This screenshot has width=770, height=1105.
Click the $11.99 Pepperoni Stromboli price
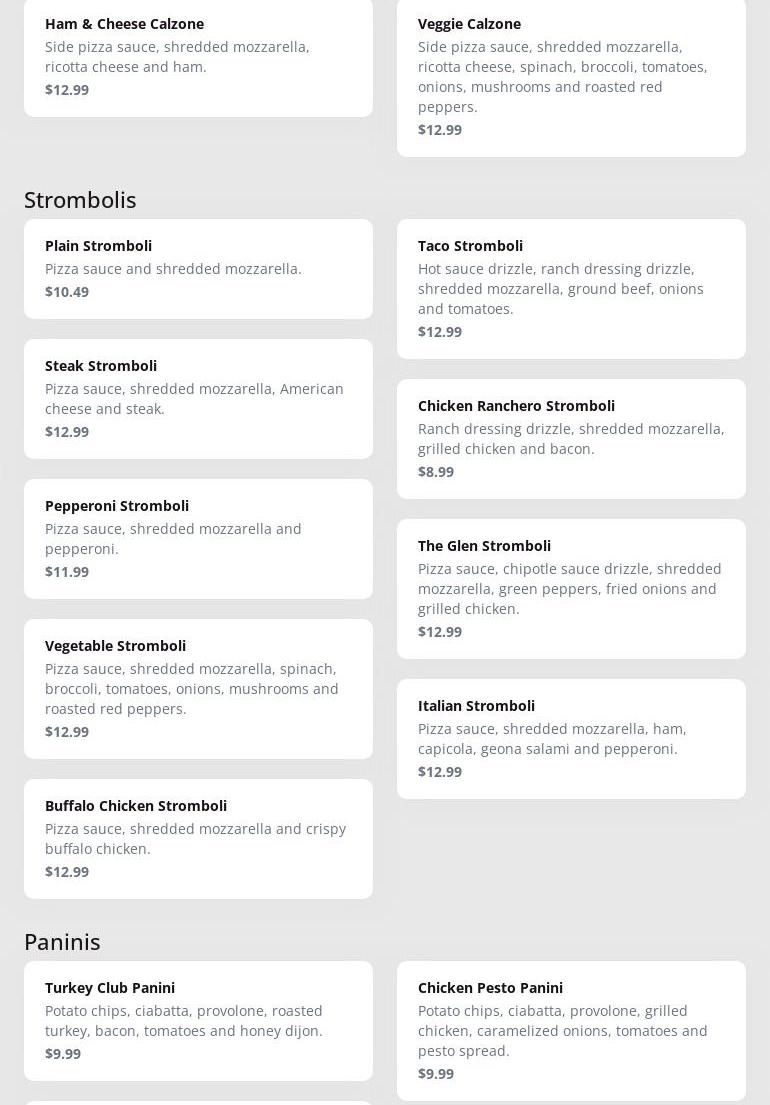[x=67, y=572]
